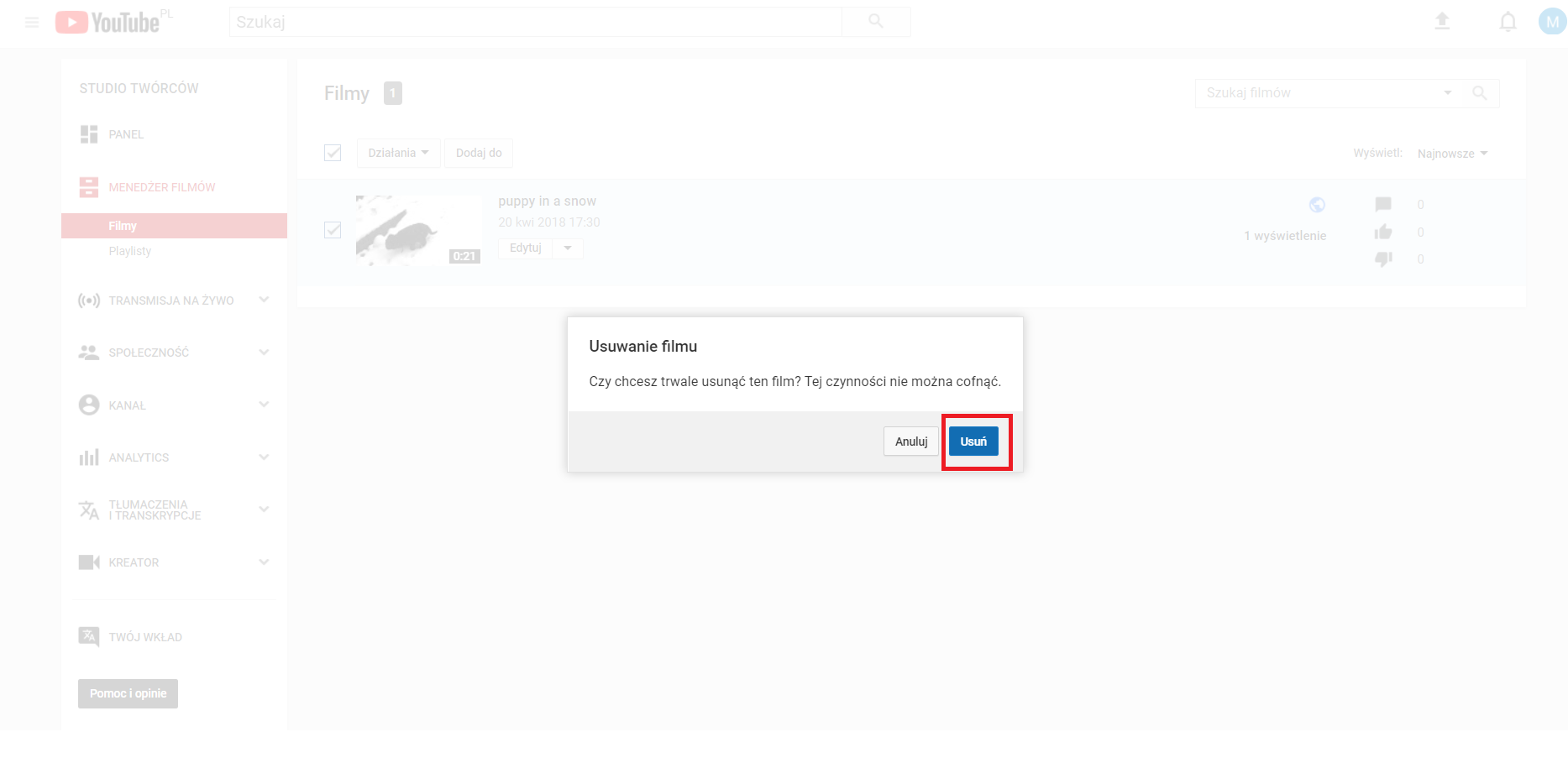Viewport: 1568px width, 763px height.
Task: Click the thumbs-up likes icon
Action: (1383, 232)
